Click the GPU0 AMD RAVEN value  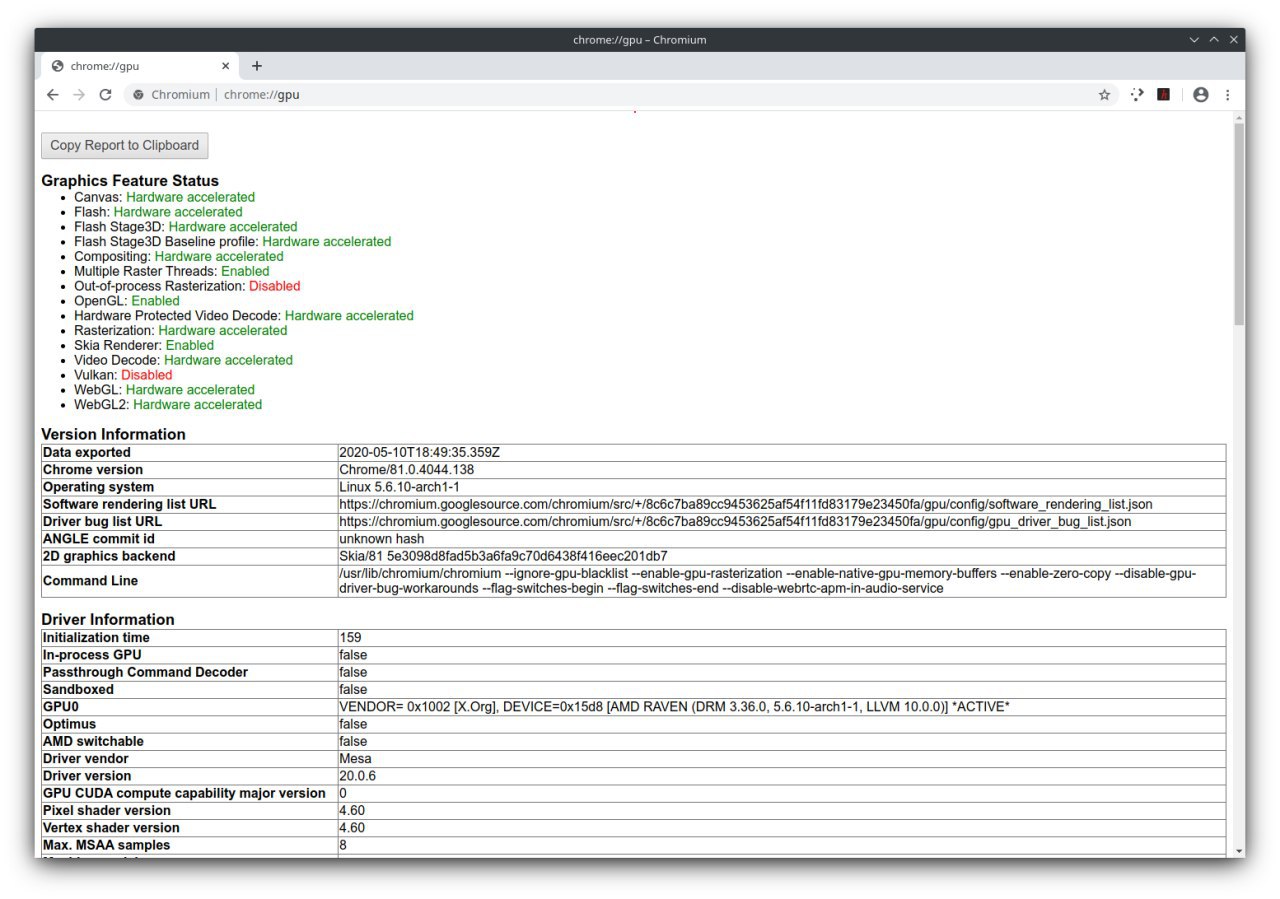click(x=674, y=707)
